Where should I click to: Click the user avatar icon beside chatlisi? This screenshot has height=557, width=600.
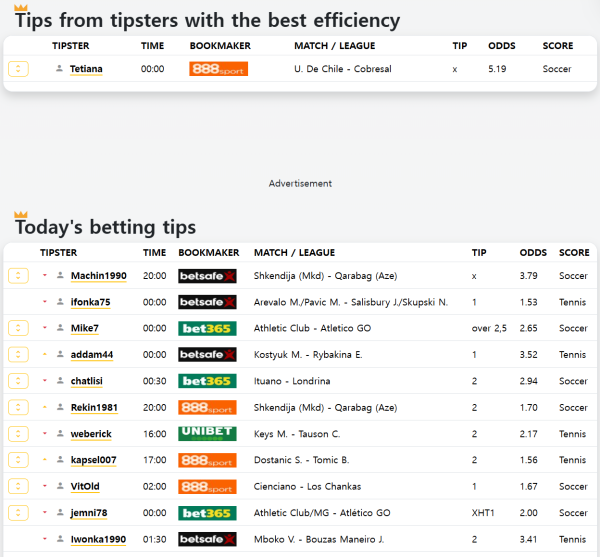60,381
